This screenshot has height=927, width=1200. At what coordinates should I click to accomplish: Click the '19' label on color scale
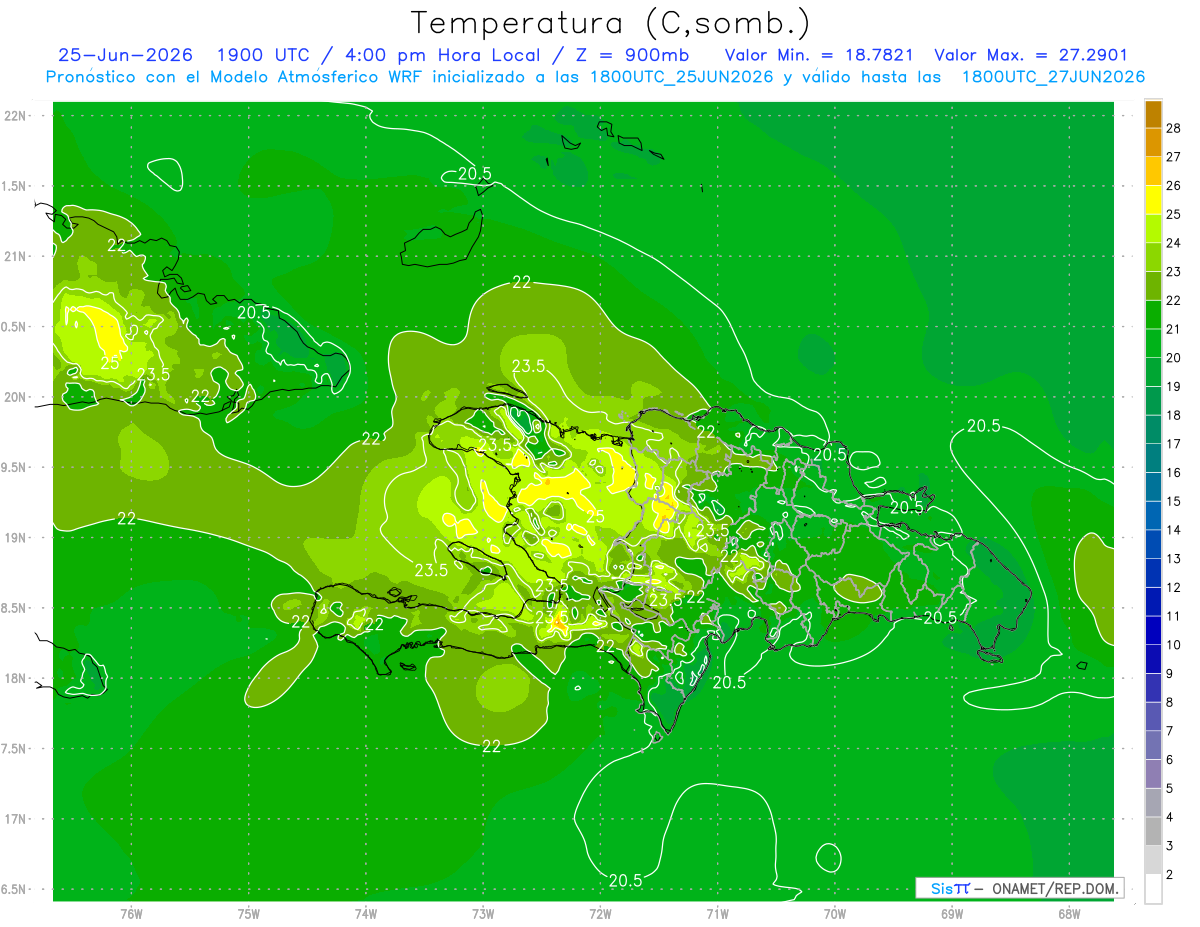tap(1175, 386)
